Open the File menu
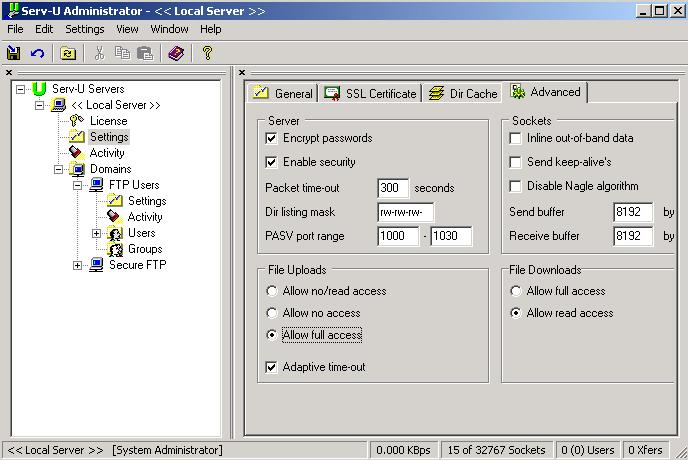Image resolution: width=688 pixels, height=460 pixels. (x=15, y=29)
